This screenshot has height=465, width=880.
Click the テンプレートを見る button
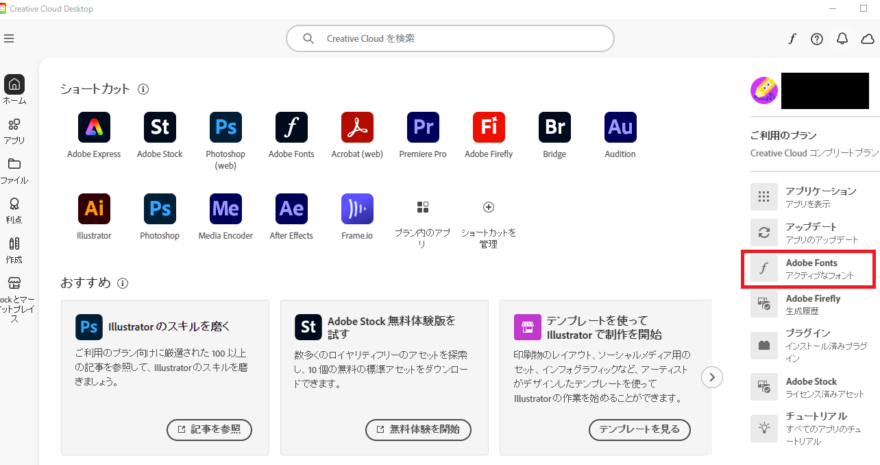[x=640, y=430]
